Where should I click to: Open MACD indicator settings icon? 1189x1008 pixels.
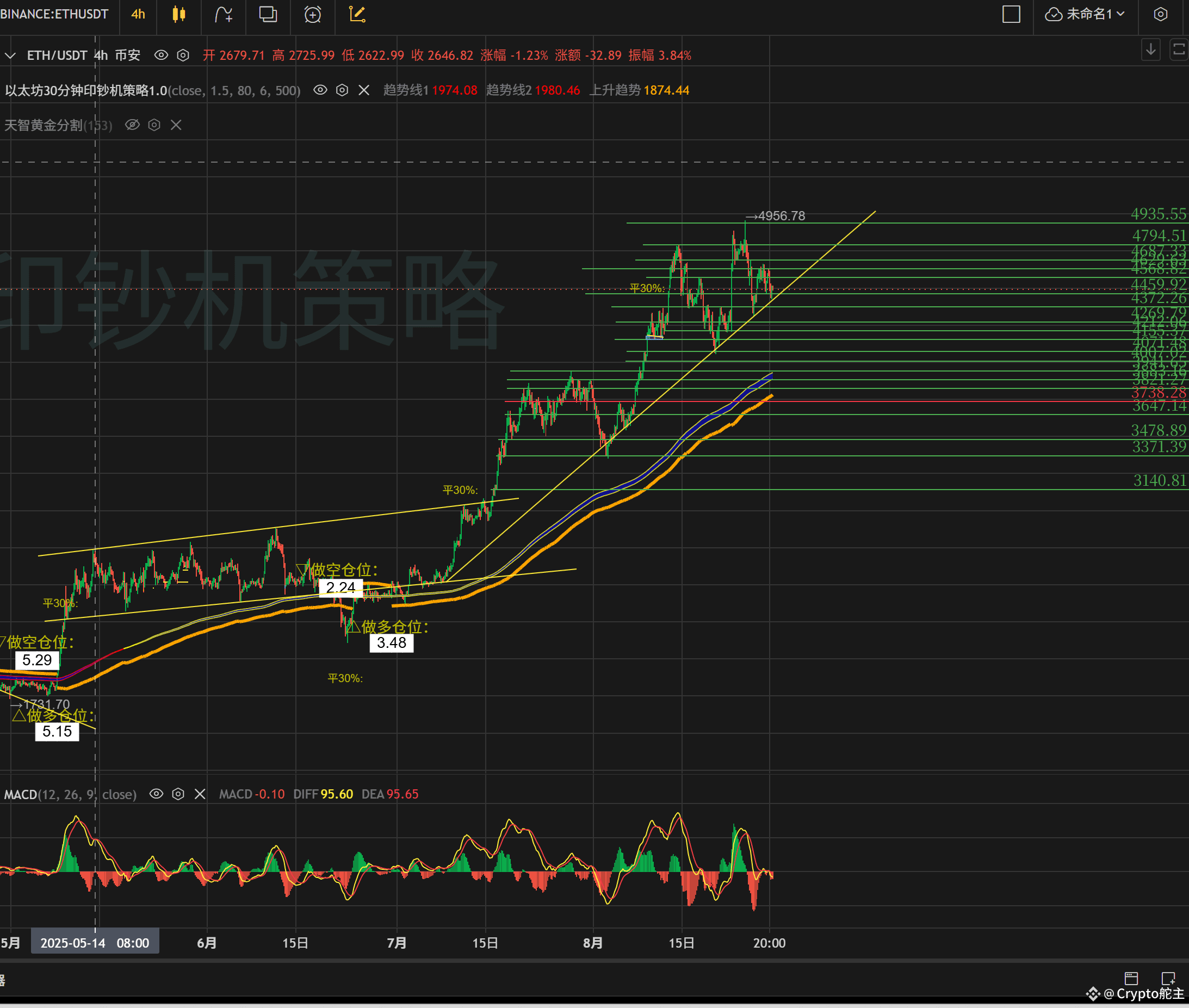[178, 794]
